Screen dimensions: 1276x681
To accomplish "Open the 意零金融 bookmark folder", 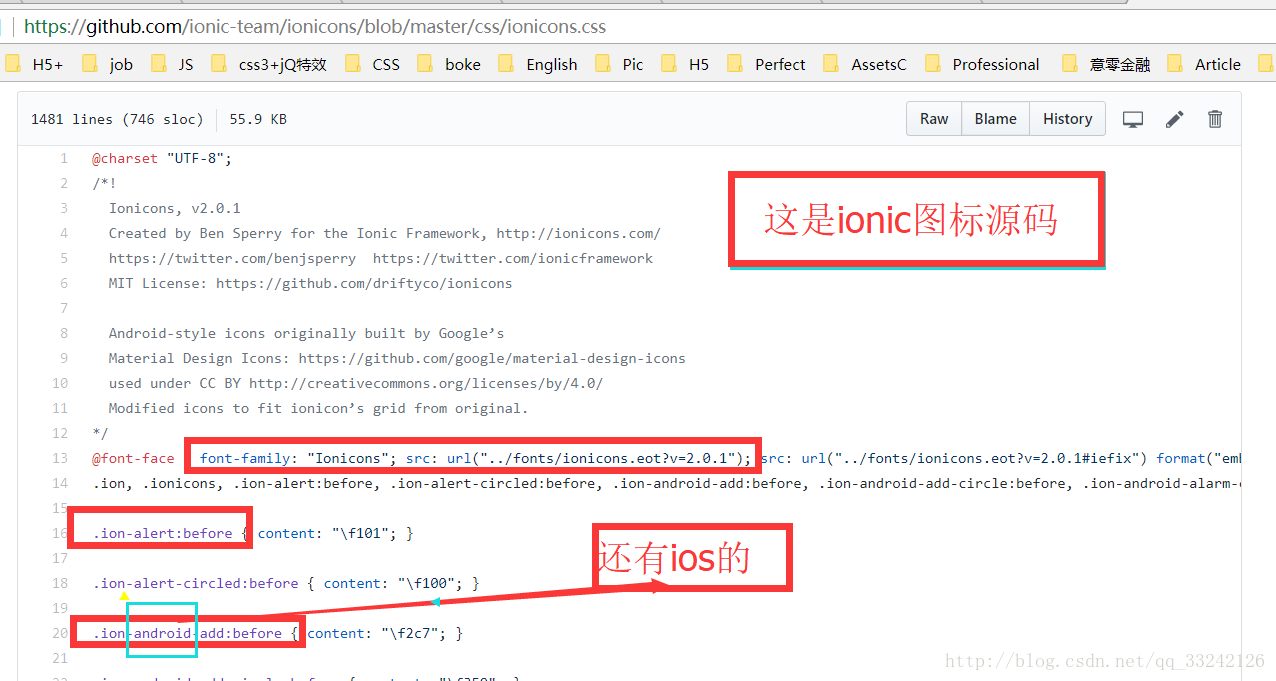I will 1106,64.
